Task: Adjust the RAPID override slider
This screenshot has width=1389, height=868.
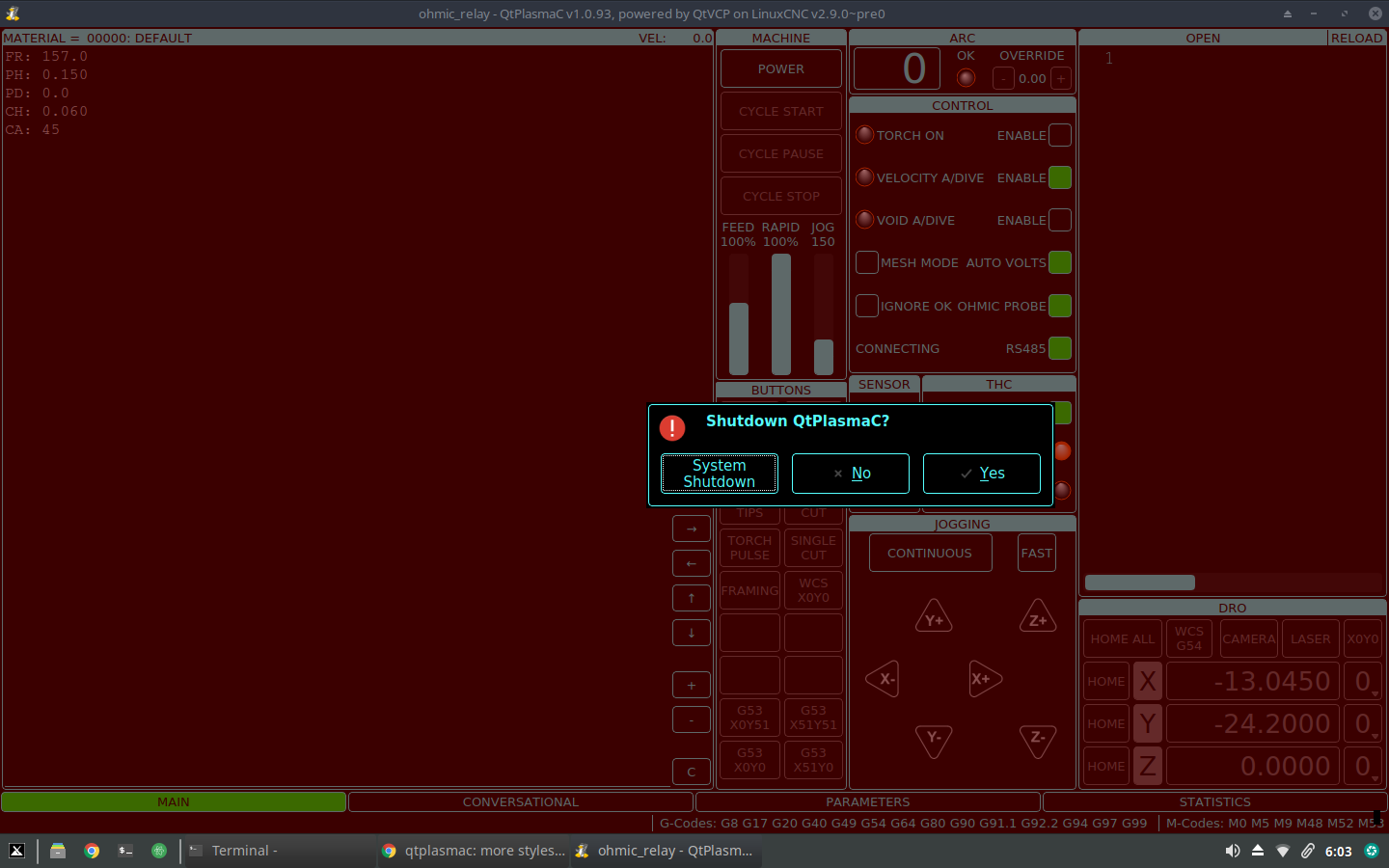Action: click(x=781, y=313)
